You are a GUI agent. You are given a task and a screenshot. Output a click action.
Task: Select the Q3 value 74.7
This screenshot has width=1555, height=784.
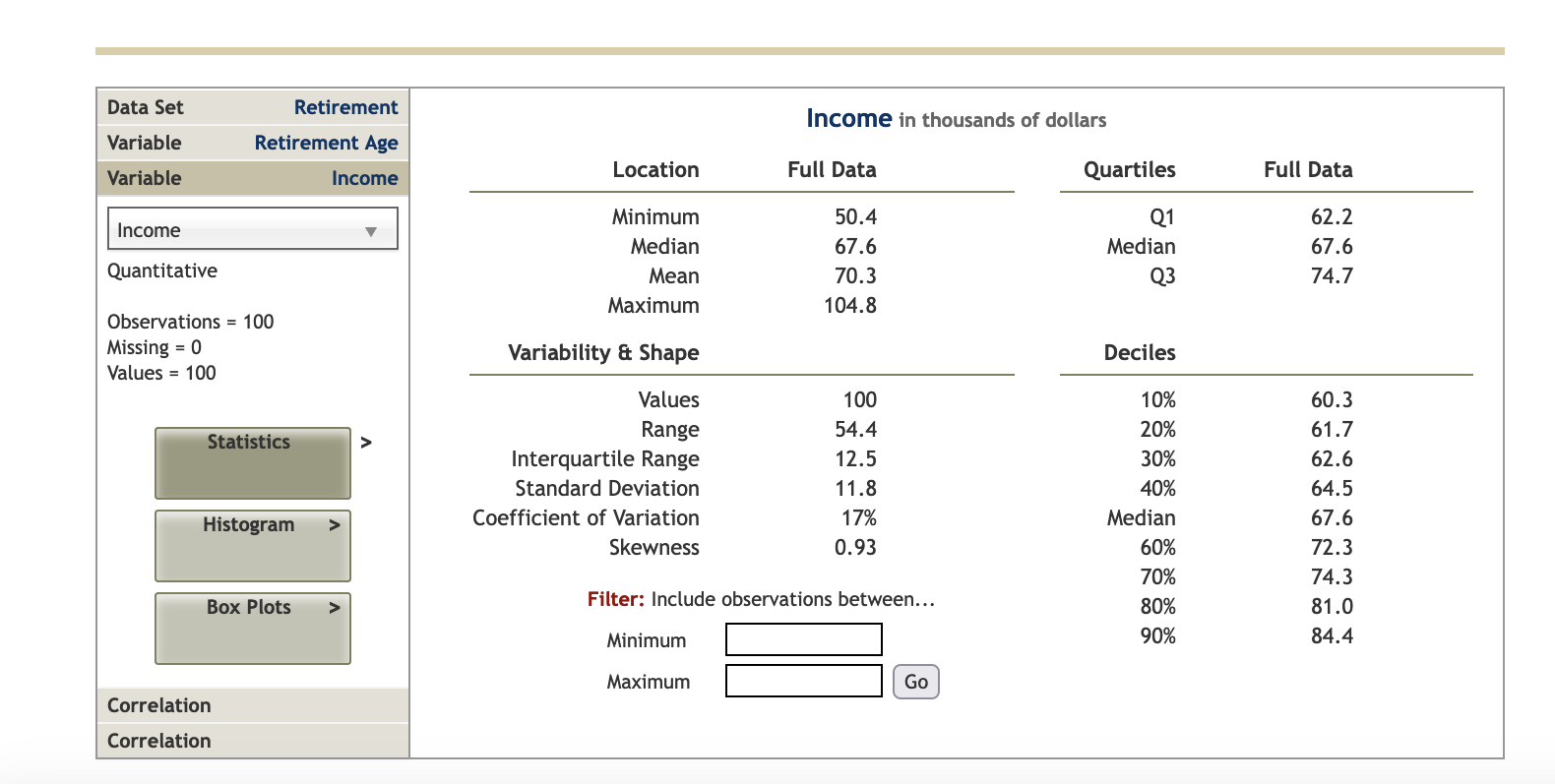click(x=1332, y=275)
